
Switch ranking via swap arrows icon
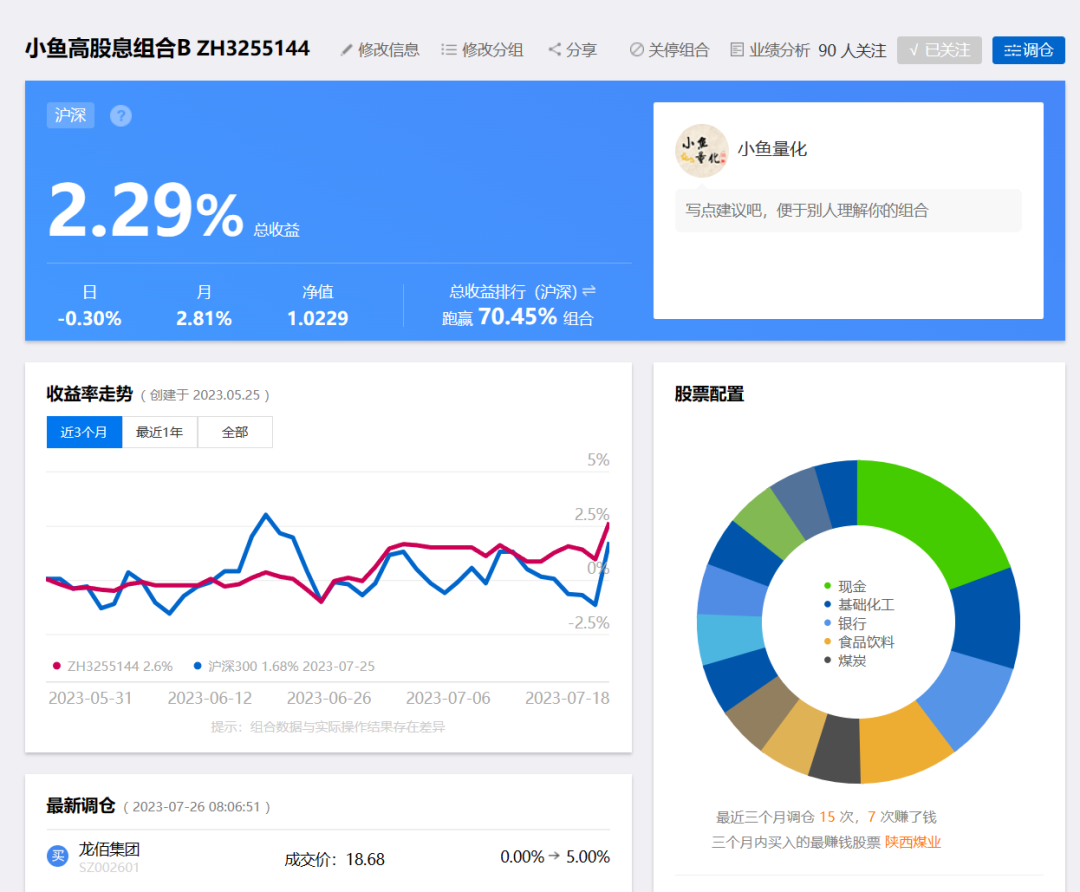(589, 291)
